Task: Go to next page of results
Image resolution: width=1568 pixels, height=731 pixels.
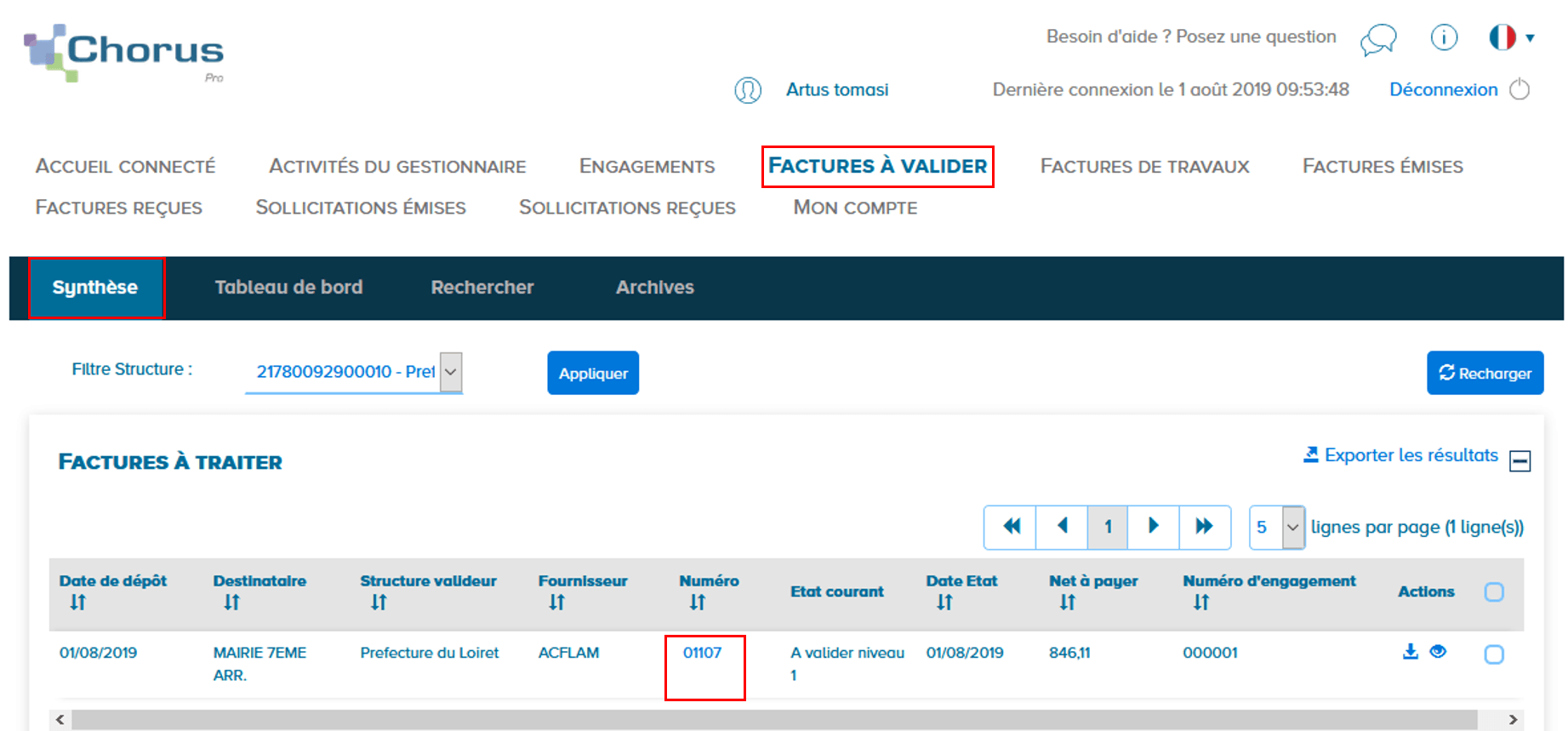Action: pyautogui.click(x=1154, y=527)
